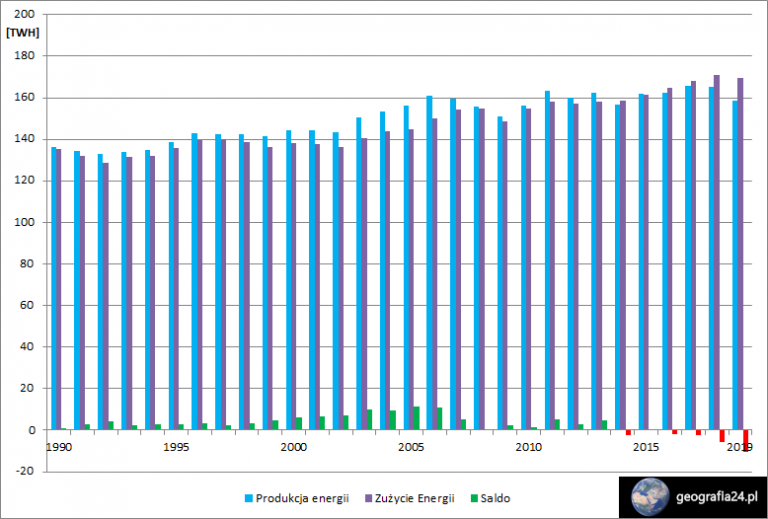Click the tallest purple bar for 2018

tap(717, 253)
